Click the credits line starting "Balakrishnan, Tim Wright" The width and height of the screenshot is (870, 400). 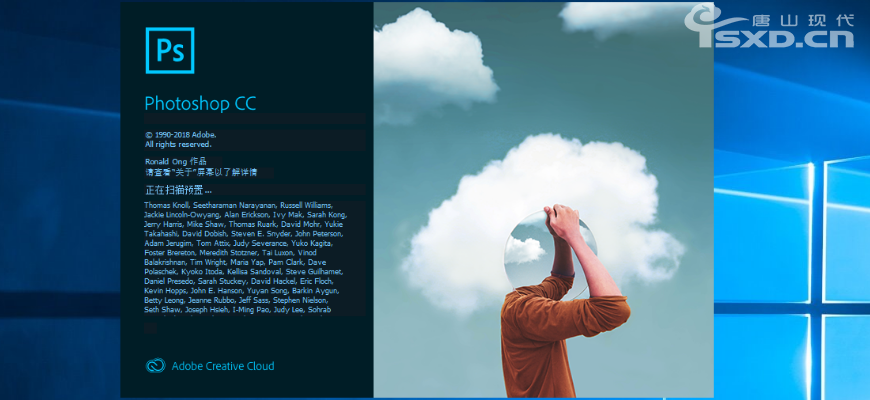pos(235,262)
